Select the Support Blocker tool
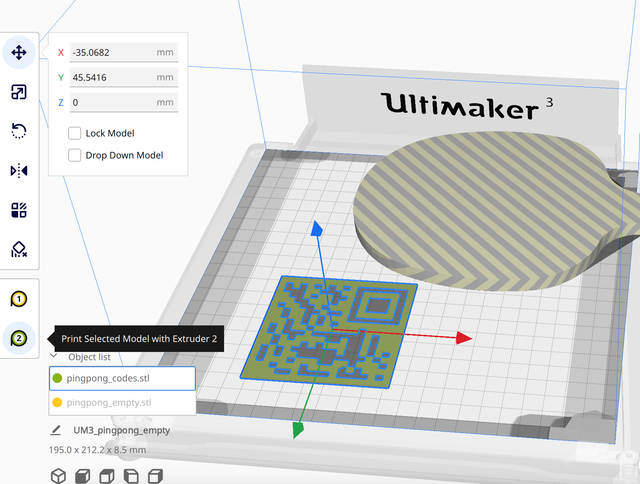640x484 pixels. pos(19,249)
